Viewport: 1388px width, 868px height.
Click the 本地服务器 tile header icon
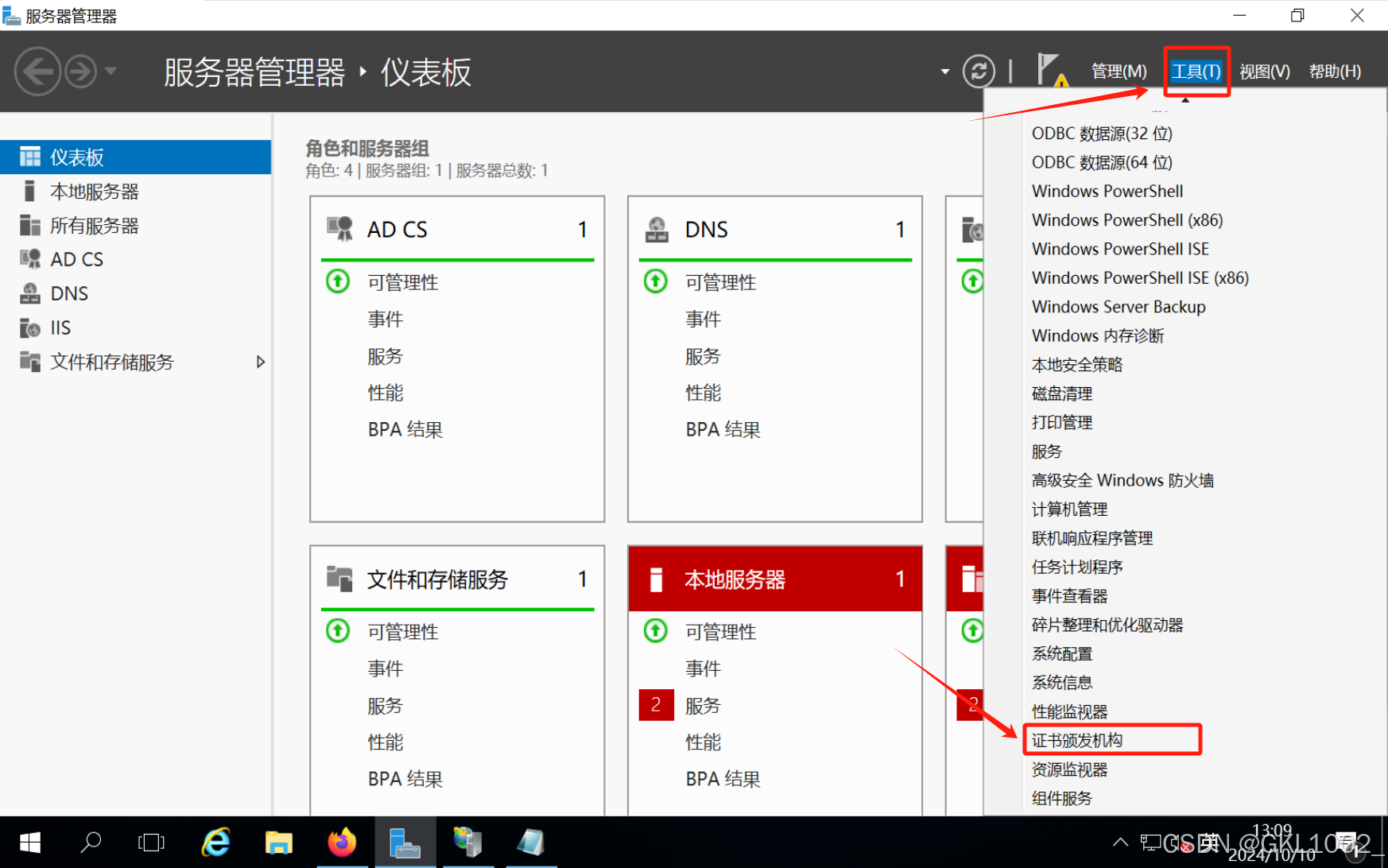657,579
